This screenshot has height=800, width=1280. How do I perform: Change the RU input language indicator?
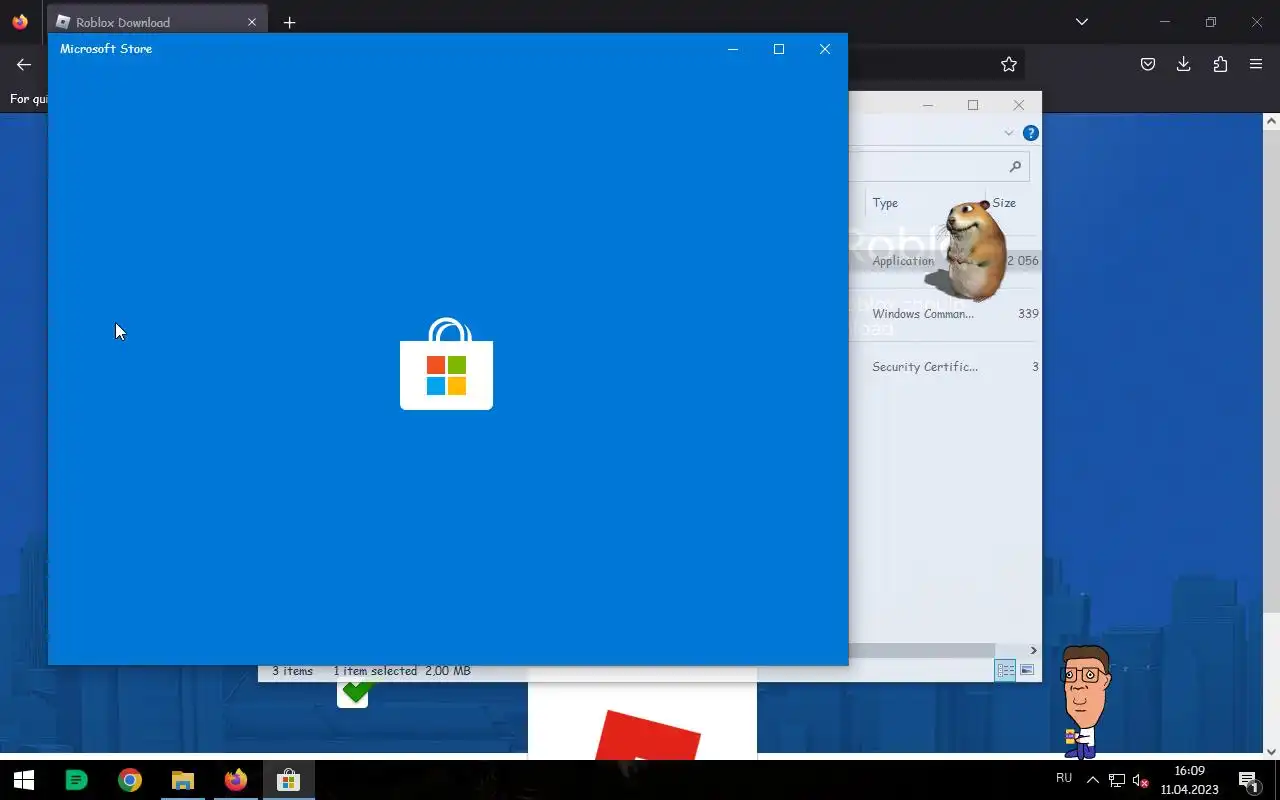(x=1064, y=778)
